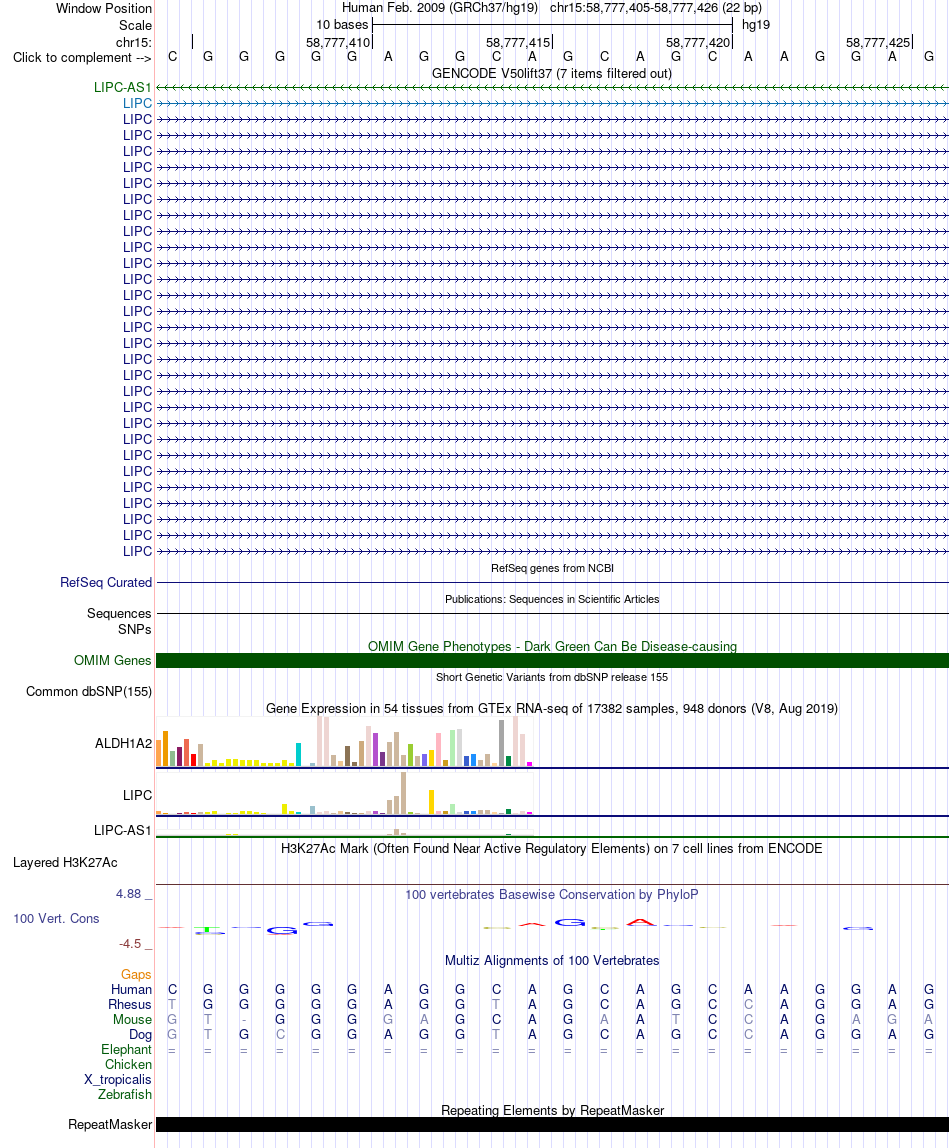Click 'Publications: Sequences in Scientific Articles' title
The height and width of the screenshot is (1148, 950).
click(x=552, y=599)
